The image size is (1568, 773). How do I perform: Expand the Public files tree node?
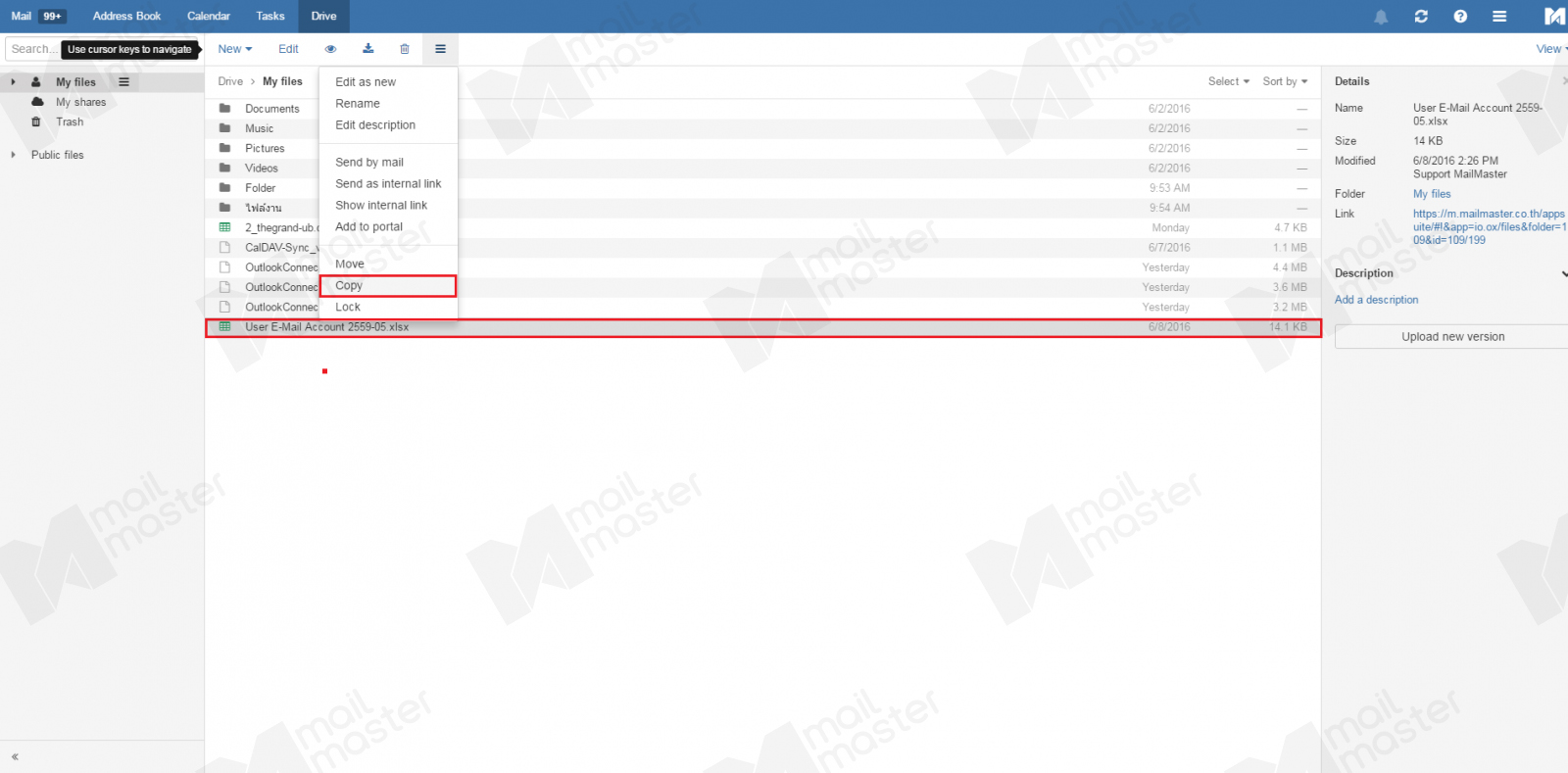point(13,155)
